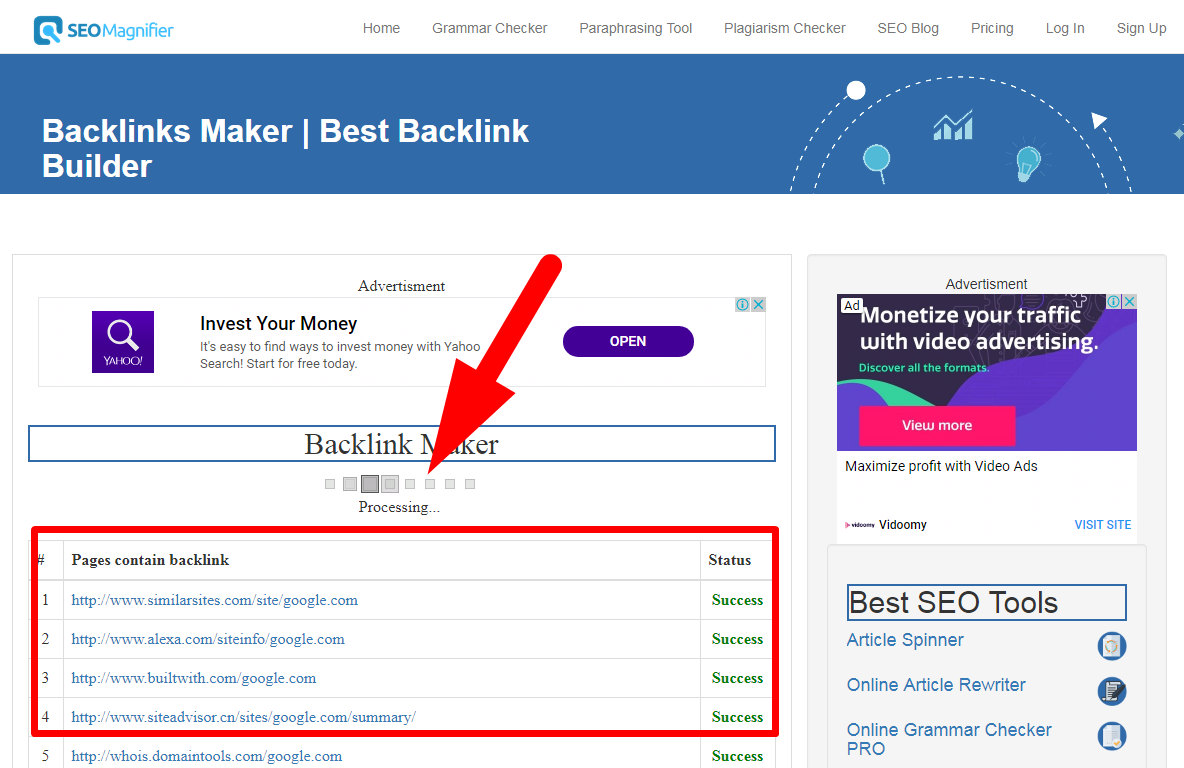Open ad info icon on Vidoomy ad

[x=1114, y=301]
